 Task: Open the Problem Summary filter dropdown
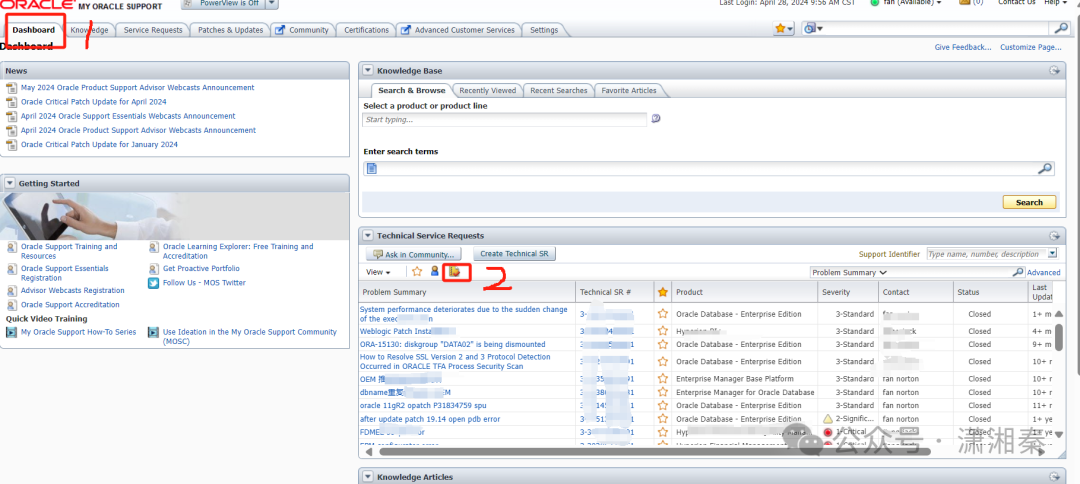pyautogui.click(x=850, y=273)
